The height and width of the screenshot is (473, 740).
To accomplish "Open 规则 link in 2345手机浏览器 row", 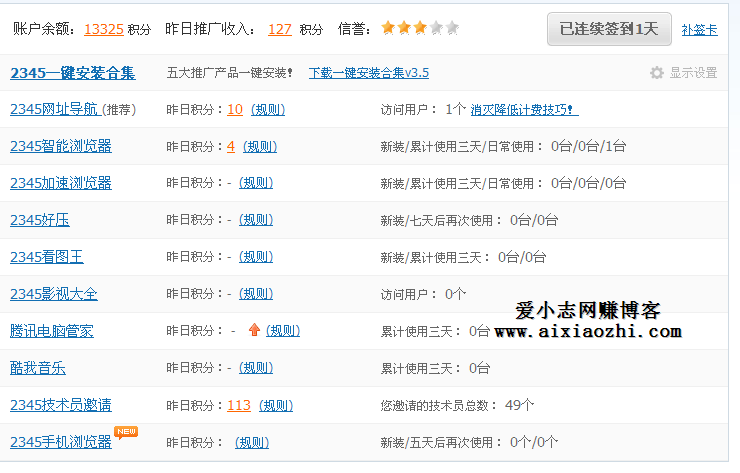I will pyautogui.click(x=252, y=442).
